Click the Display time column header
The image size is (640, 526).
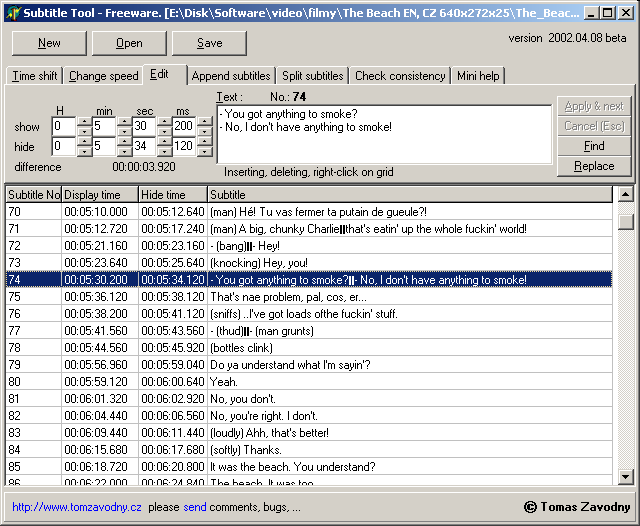click(100, 195)
